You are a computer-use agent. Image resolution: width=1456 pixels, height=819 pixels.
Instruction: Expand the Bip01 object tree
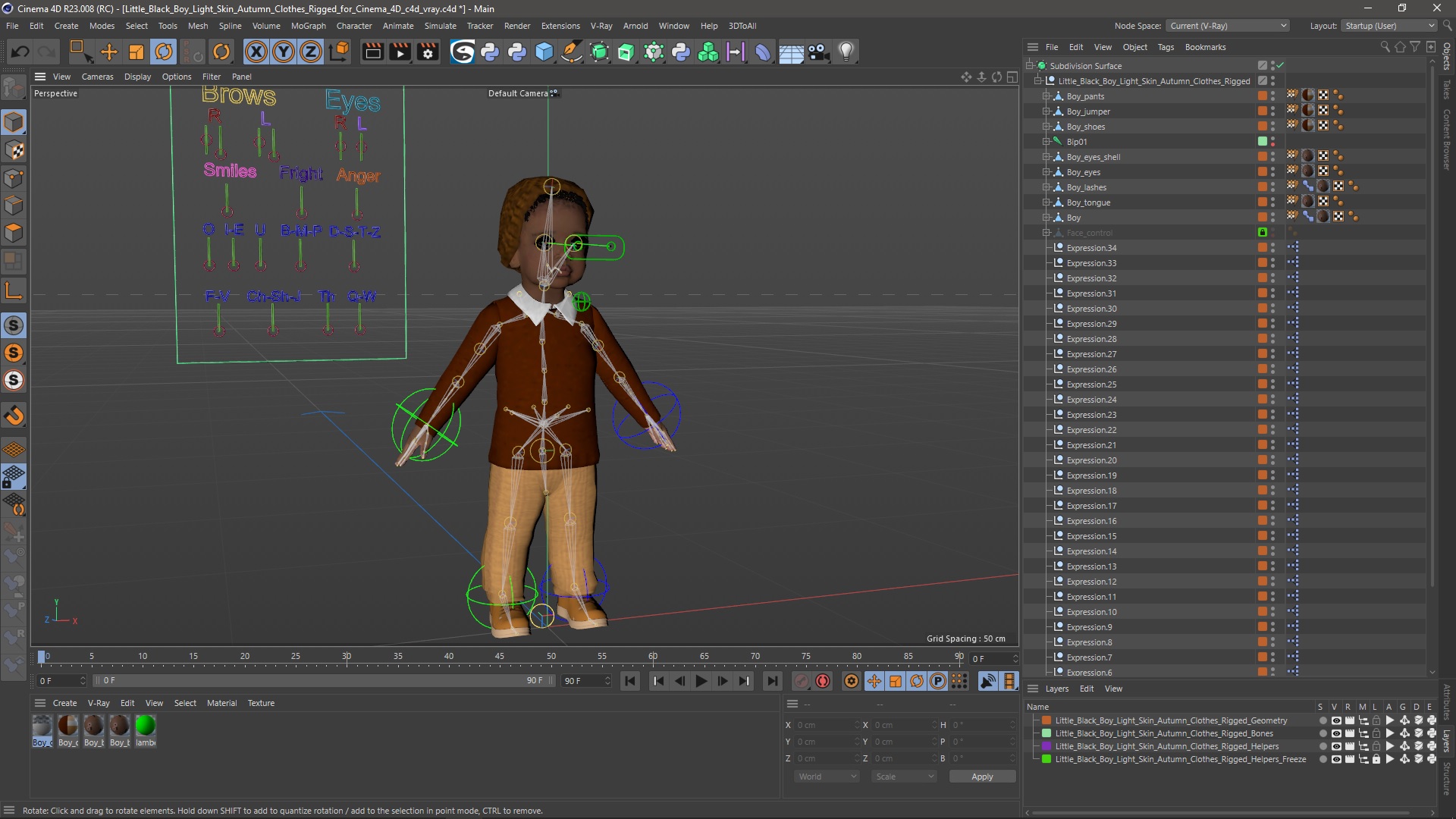point(1046,142)
